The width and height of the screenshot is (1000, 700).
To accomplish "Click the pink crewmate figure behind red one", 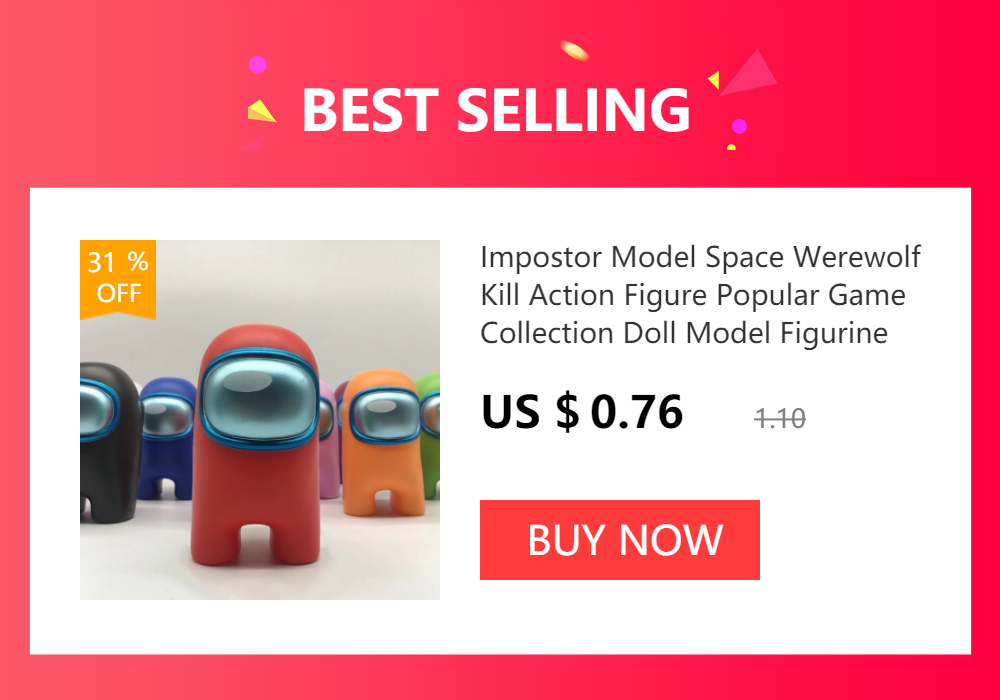I will coord(329,442).
